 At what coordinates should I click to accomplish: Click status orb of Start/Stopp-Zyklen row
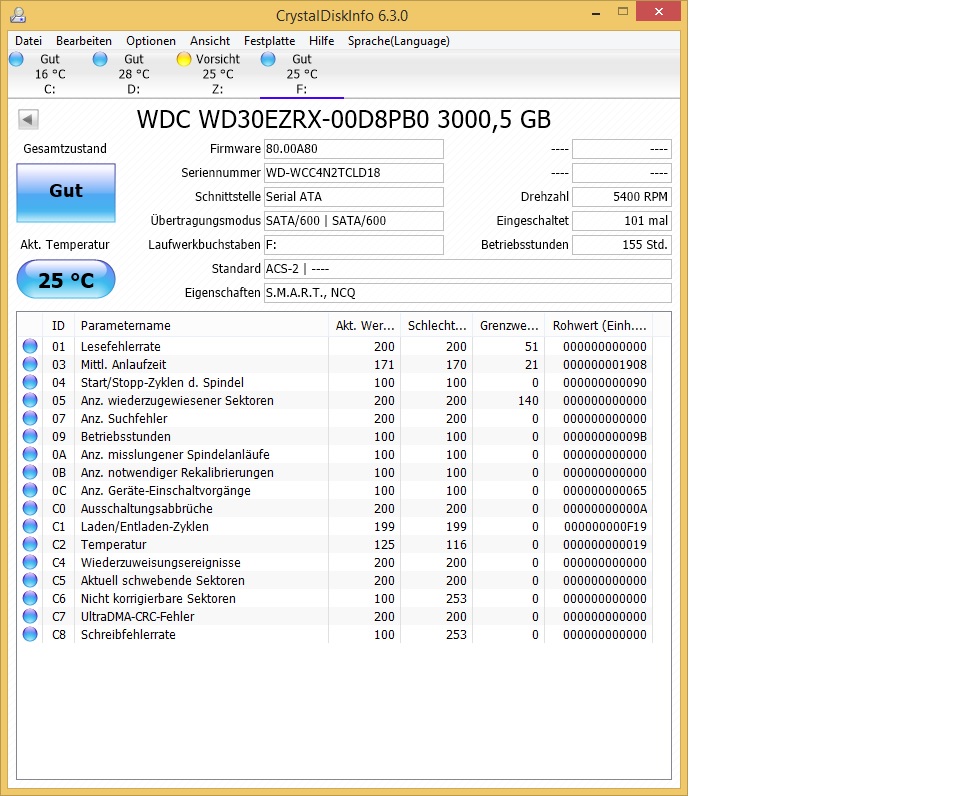(30, 382)
